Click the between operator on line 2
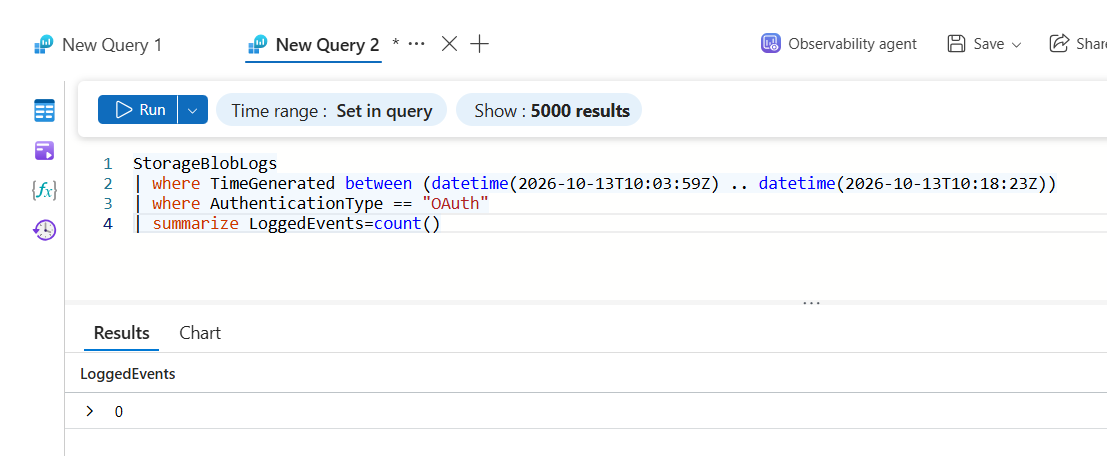 point(378,184)
